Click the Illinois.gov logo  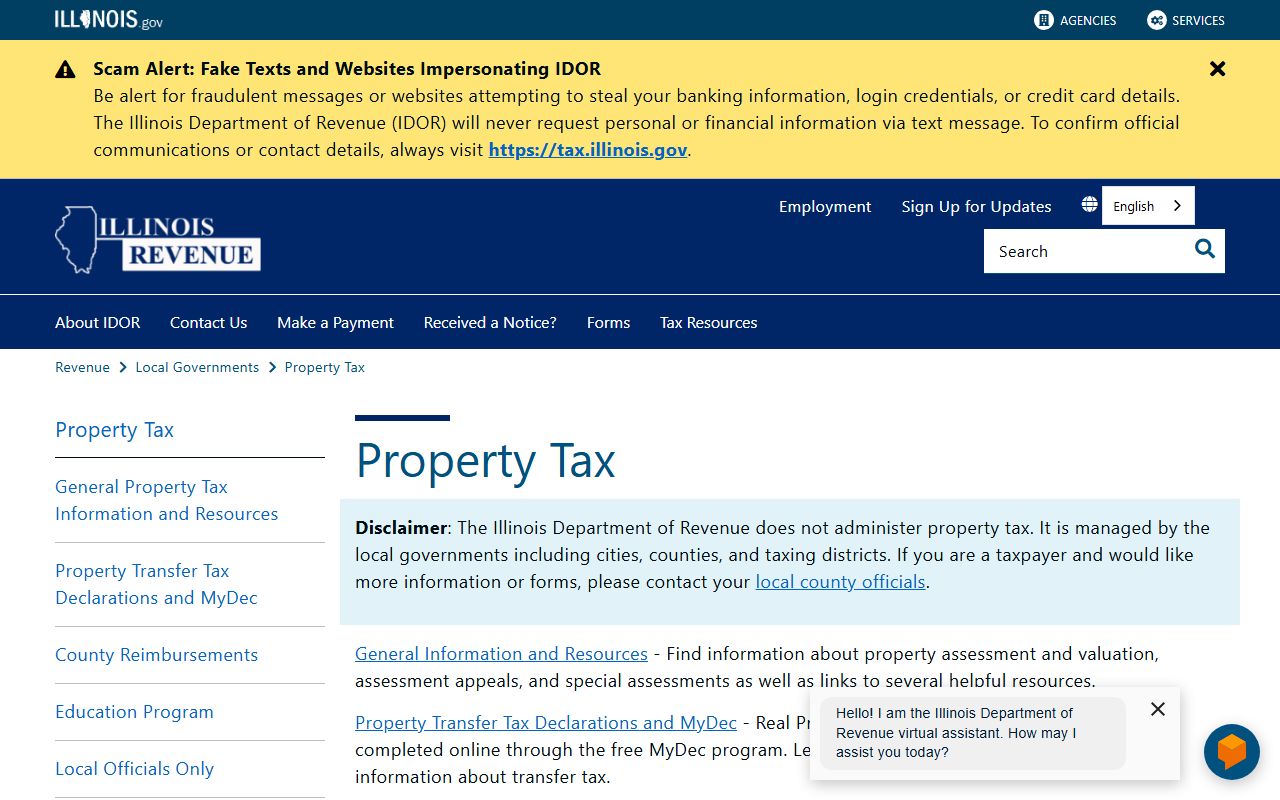tap(109, 20)
